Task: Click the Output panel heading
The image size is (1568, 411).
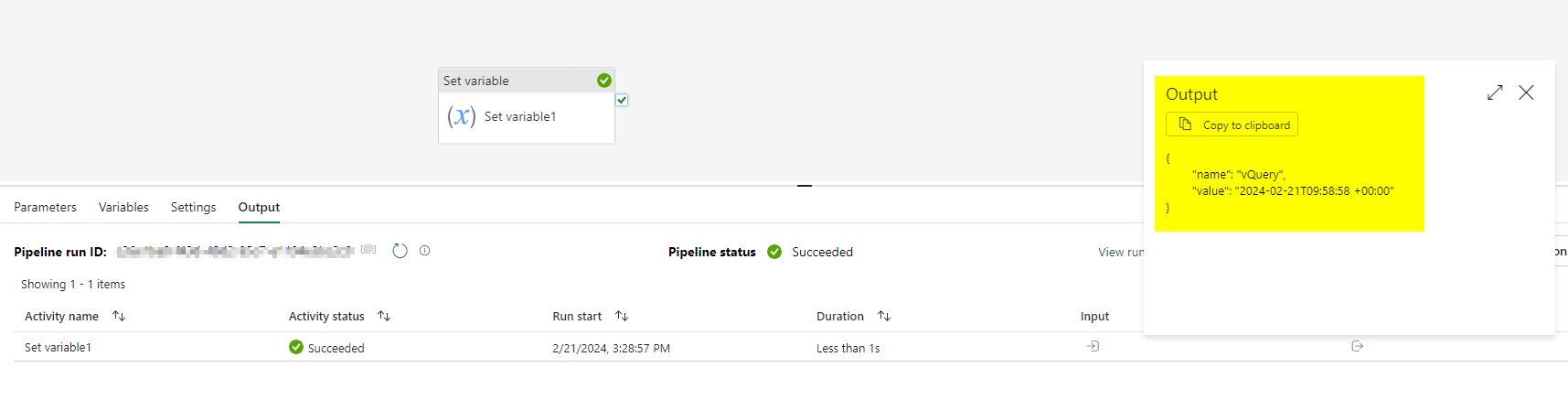Action: [1191, 94]
